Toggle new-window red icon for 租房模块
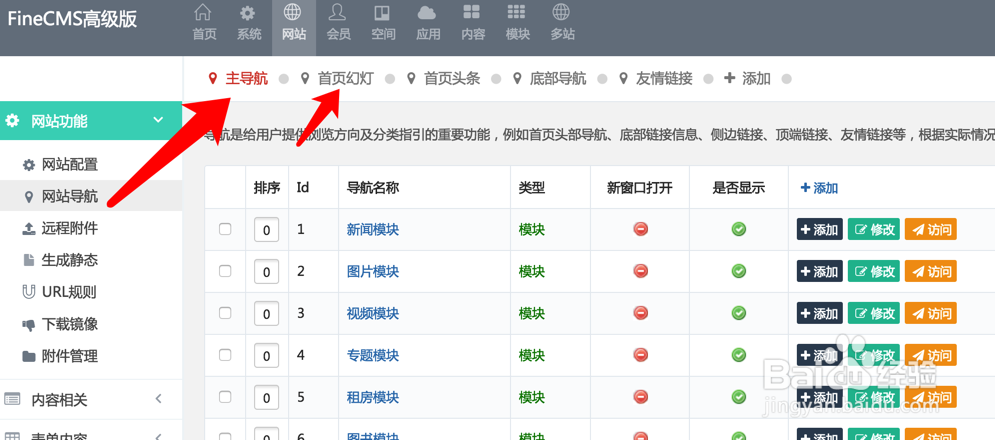Viewport: 995px width, 440px height. click(640, 396)
